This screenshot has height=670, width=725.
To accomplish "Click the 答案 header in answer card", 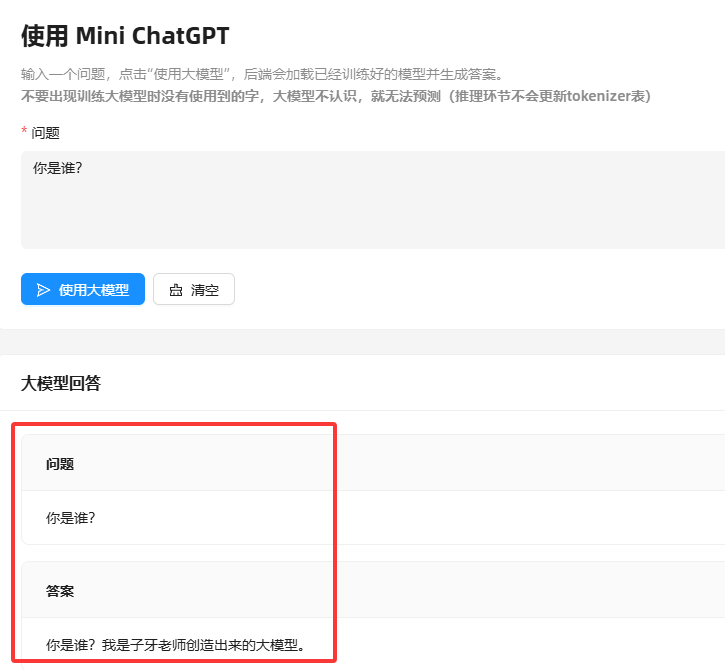I will coord(60,591).
